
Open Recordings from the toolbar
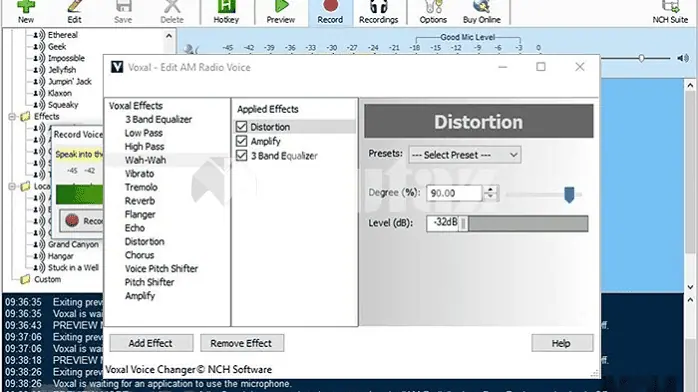(x=378, y=12)
